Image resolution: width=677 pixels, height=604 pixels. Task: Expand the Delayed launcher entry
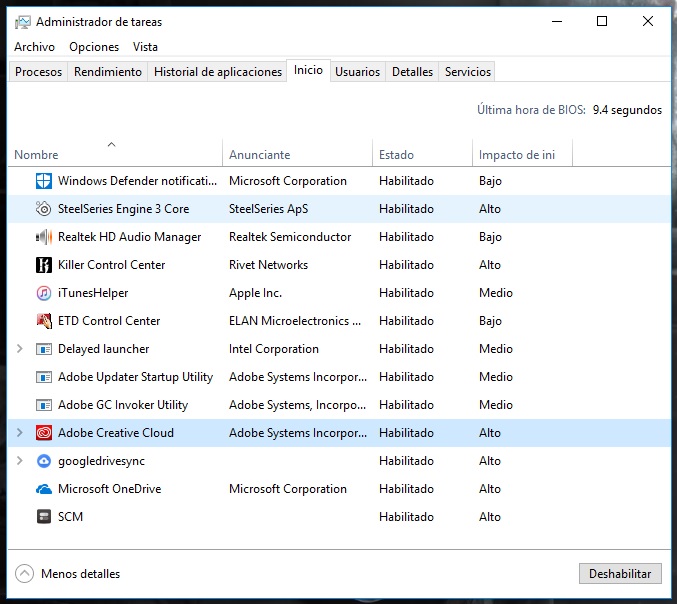(19, 349)
